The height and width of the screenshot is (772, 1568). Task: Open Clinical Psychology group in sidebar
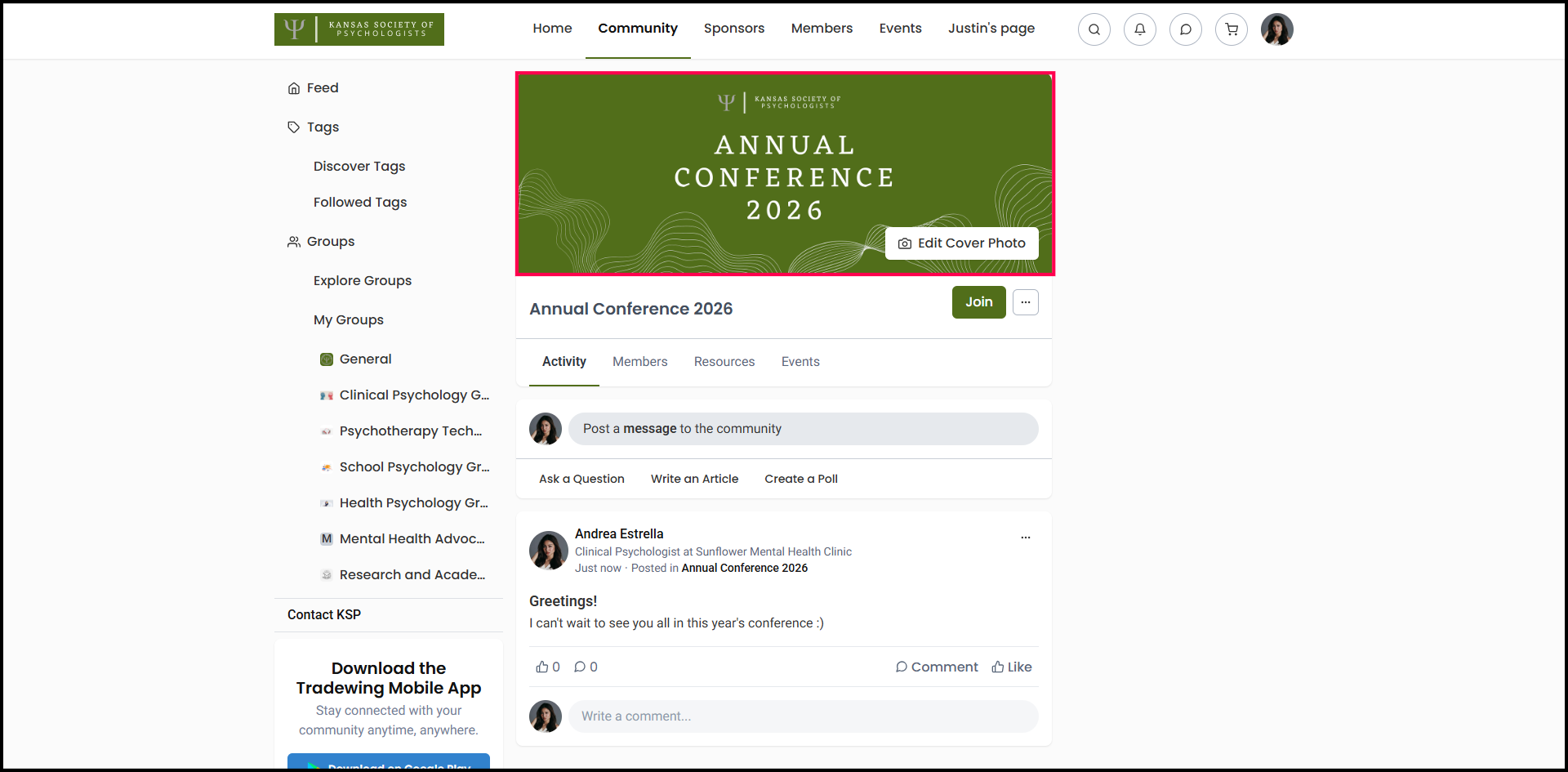[413, 395]
